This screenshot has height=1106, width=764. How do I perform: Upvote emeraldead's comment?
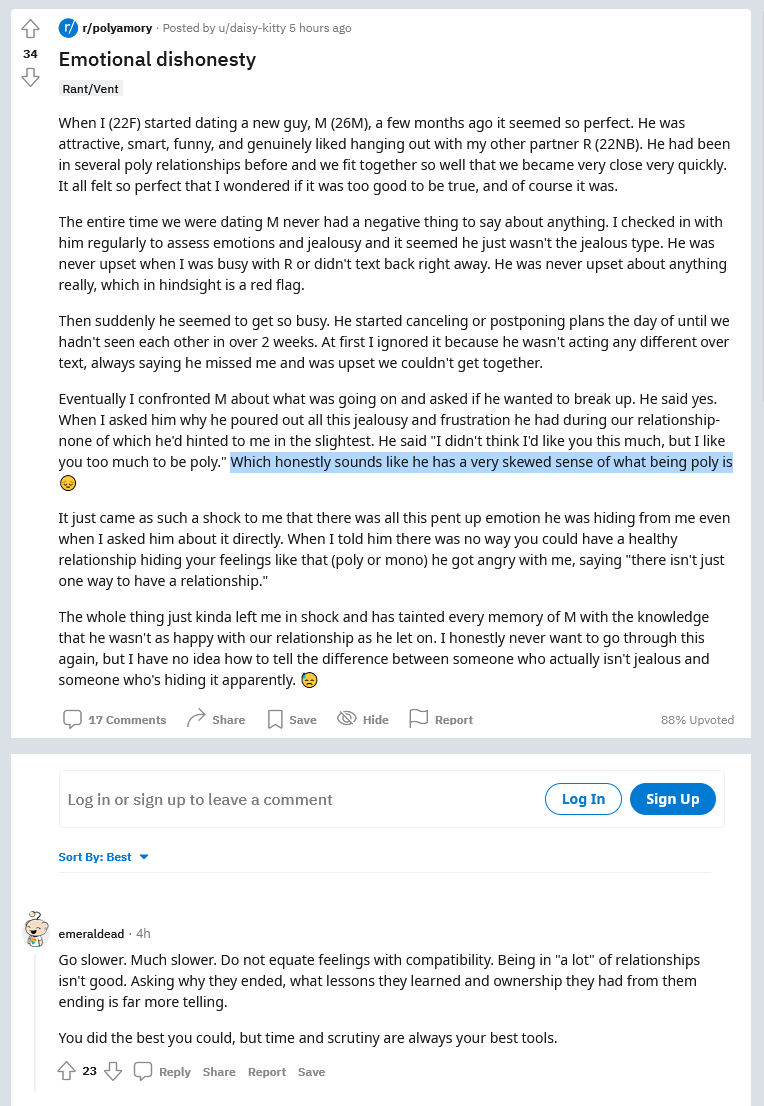[x=66, y=1071]
